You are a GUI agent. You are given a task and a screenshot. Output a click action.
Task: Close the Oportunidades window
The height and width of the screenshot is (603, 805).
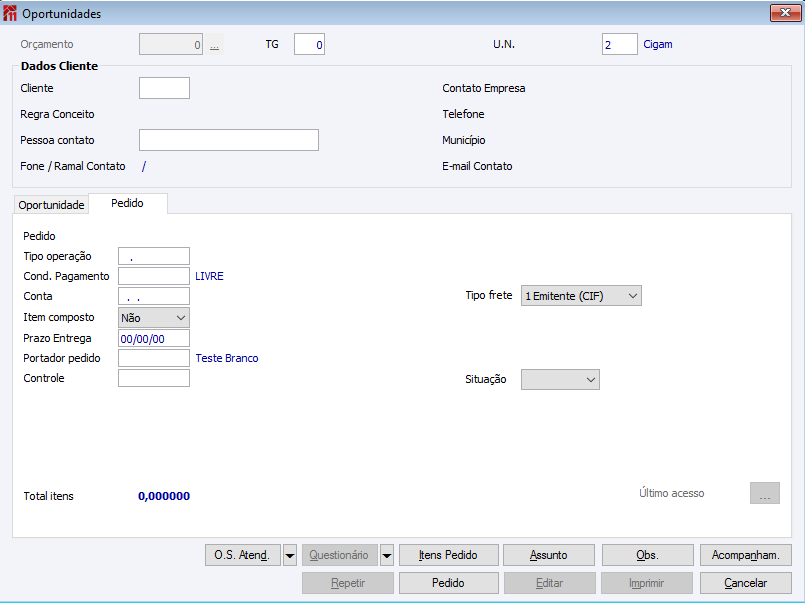[785, 13]
